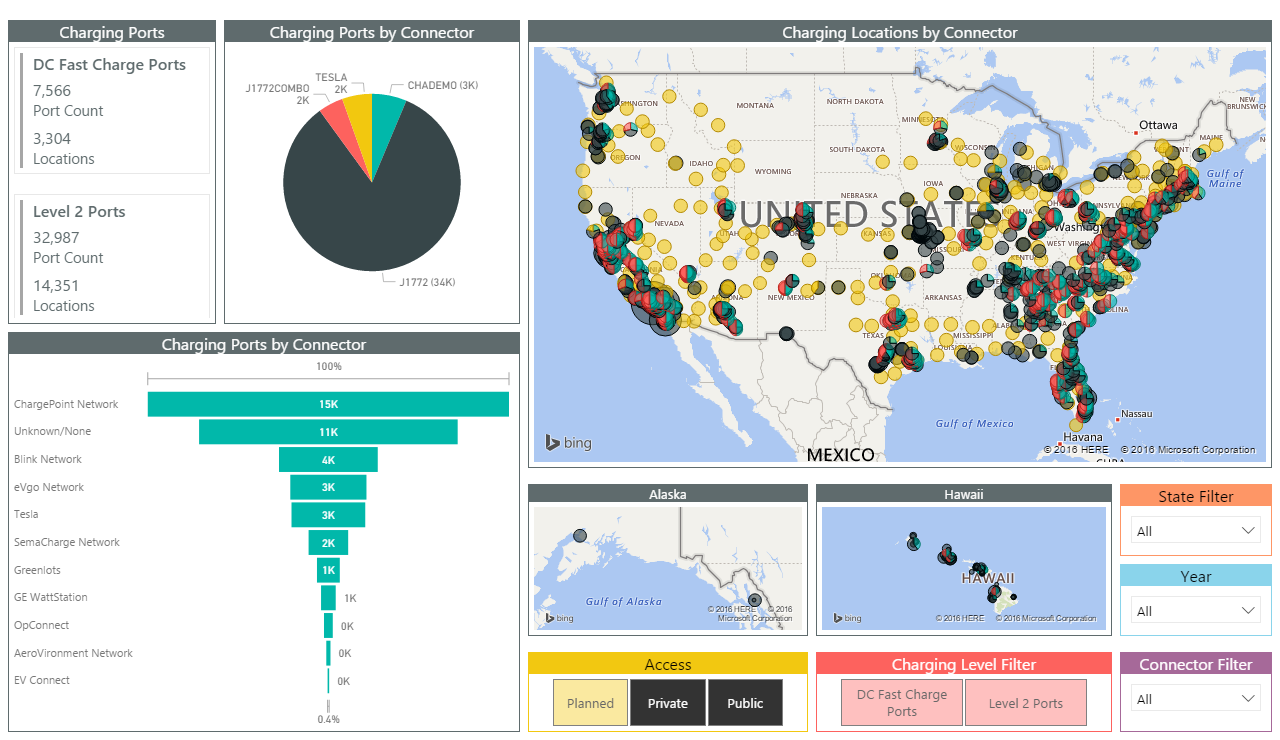Click the Unknown/None 11K funnel bar
Viewport: 1280px width, 740px height.
click(x=328, y=432)
